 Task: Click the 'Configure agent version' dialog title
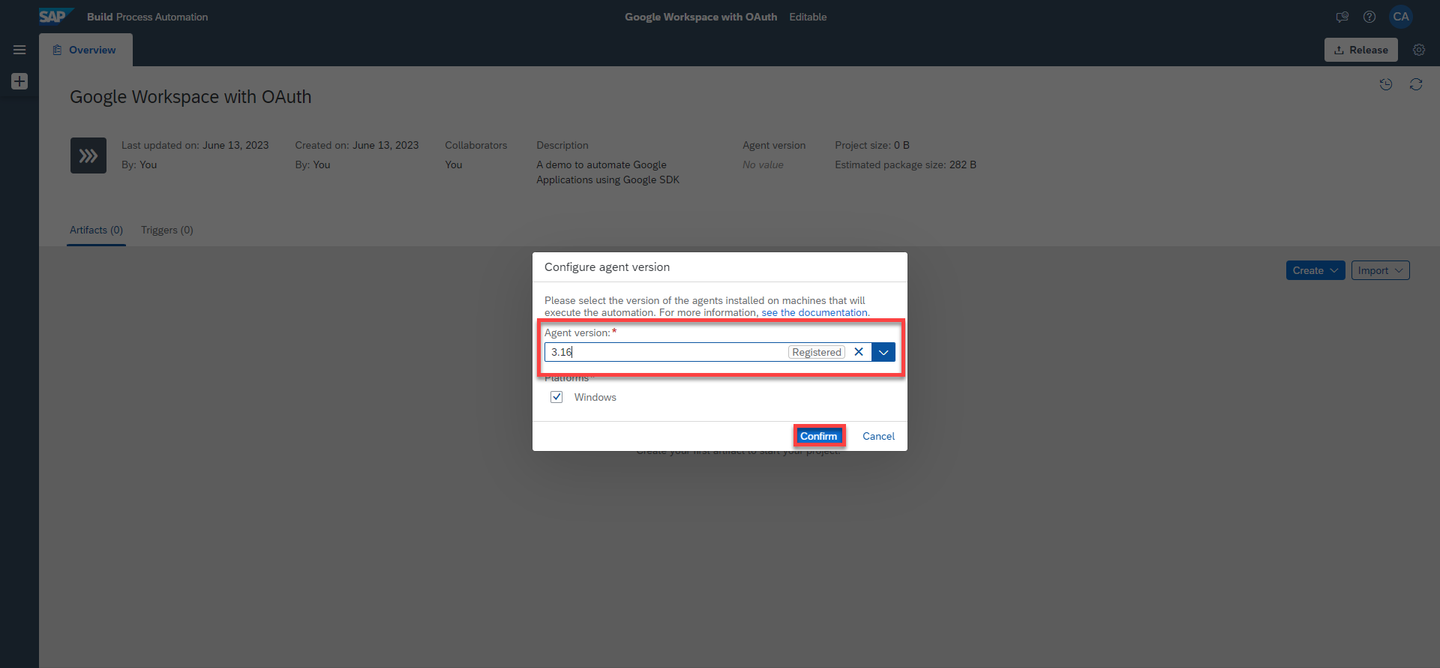point(607,267)
